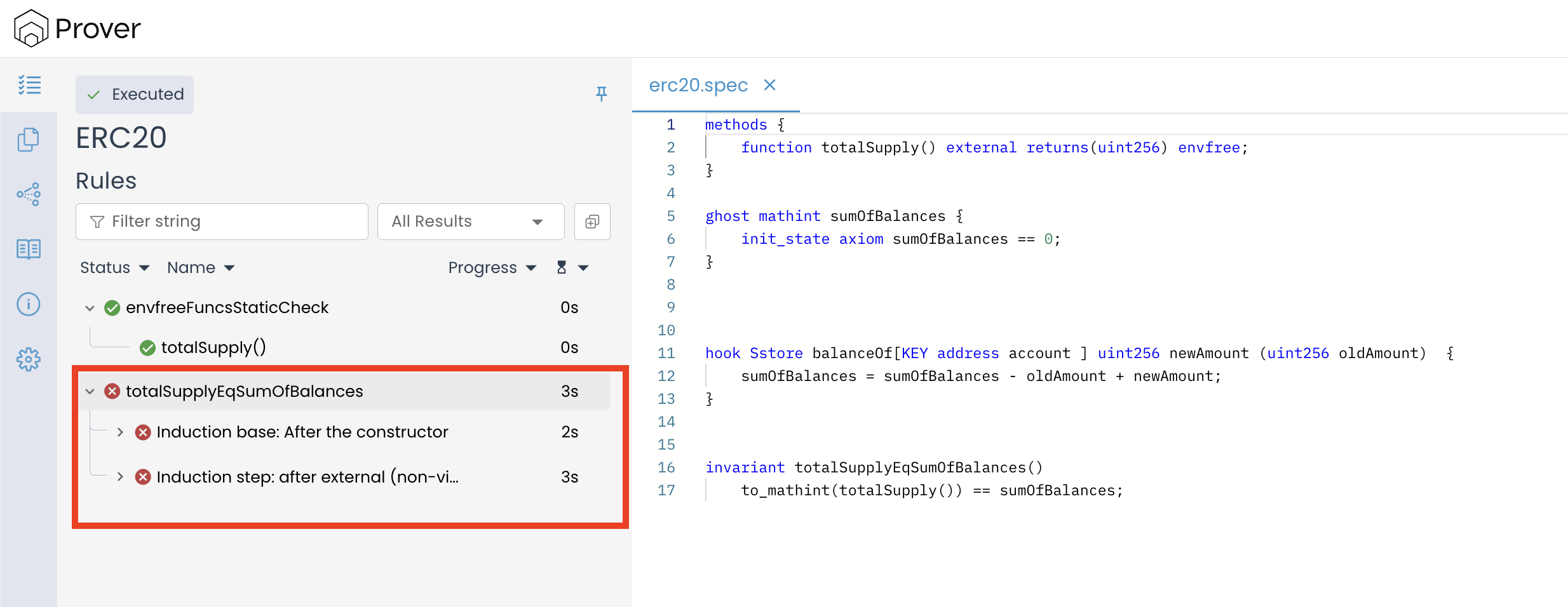The image size is (1568, 607).
Task: Select the totalSupply() rule entry
Action: [x=213, y=348]
